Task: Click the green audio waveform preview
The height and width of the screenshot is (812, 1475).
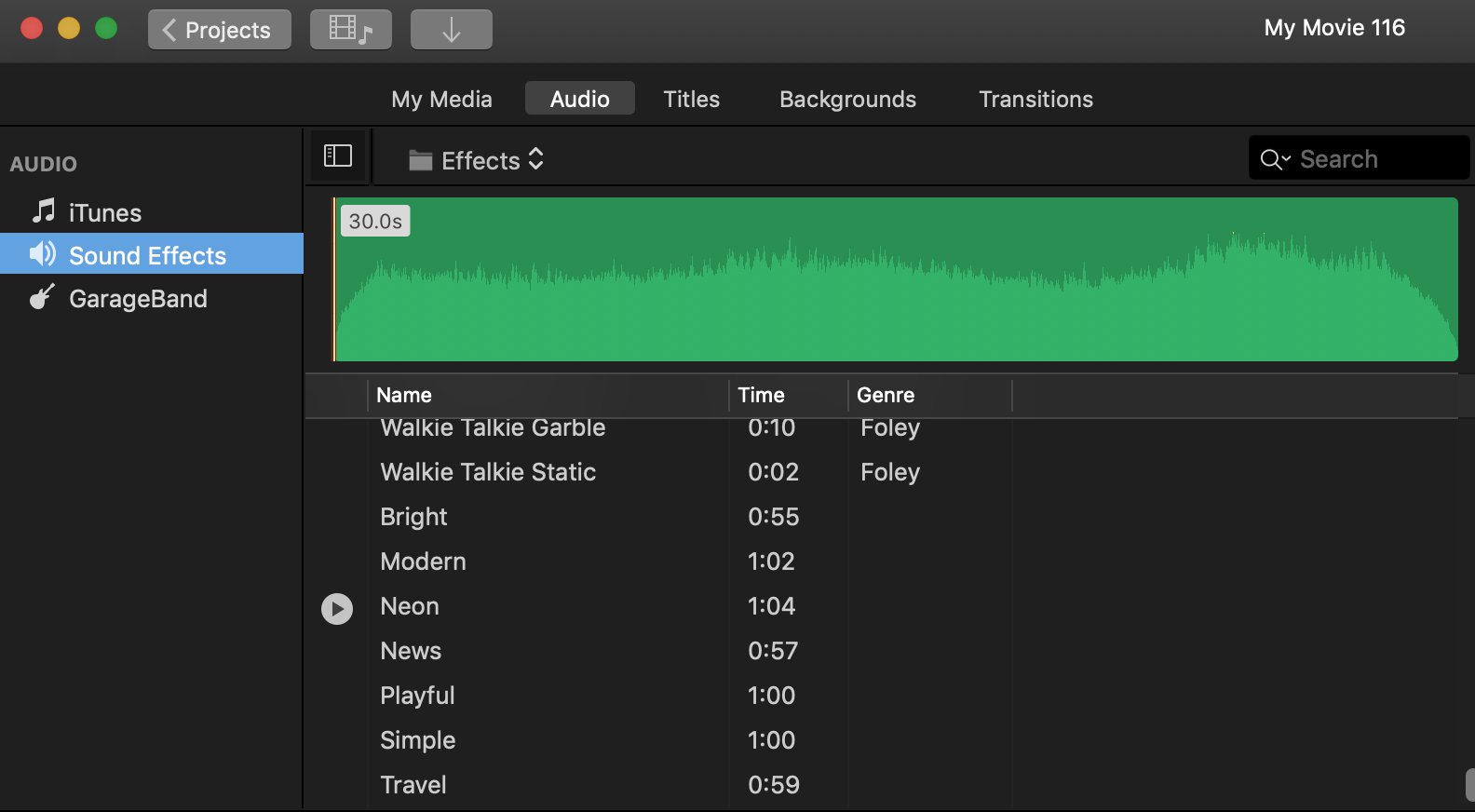Action: [x=894, y=279]
